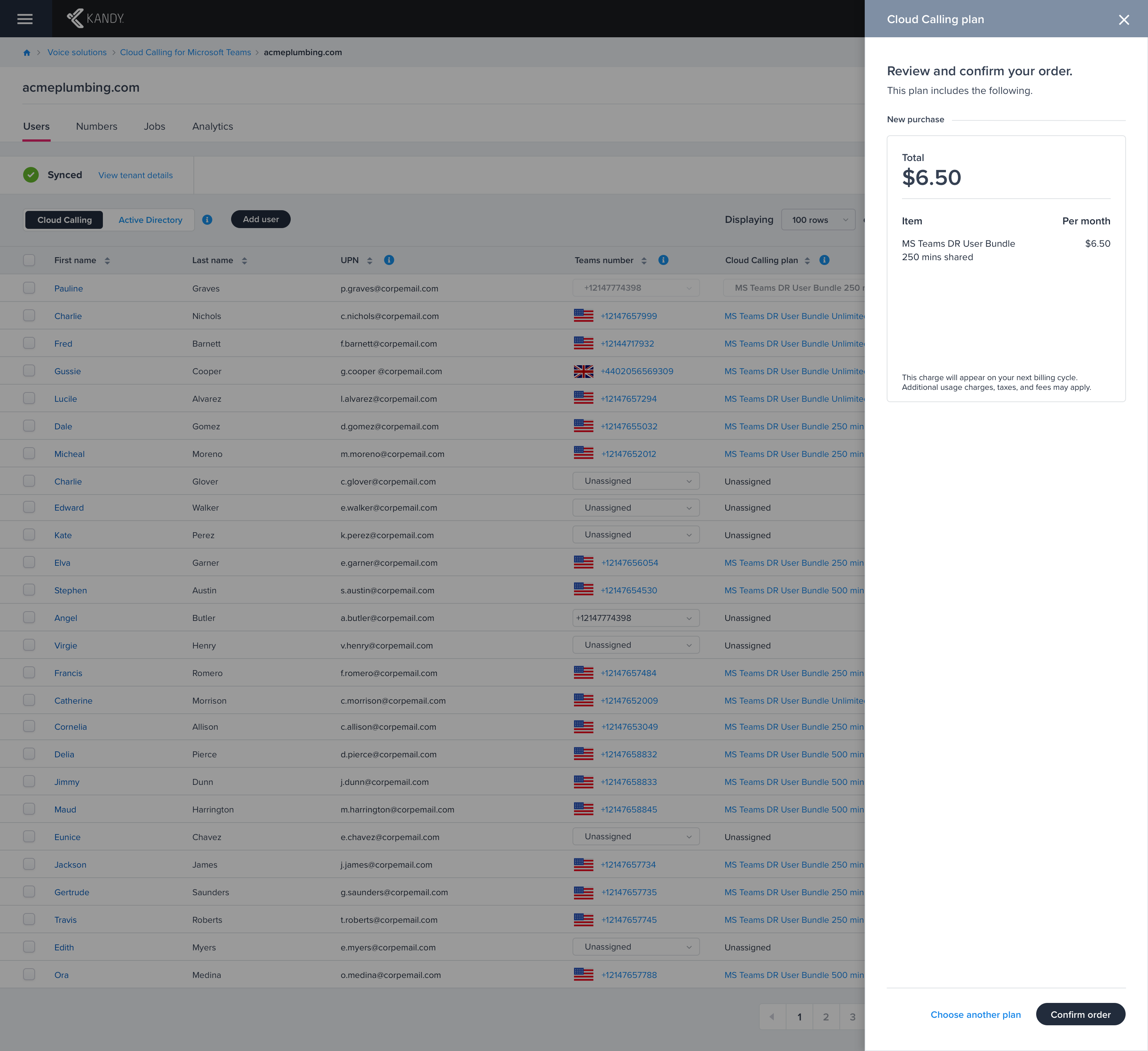Screen dimensions: 1148x1051
Task: Switch to the Numbers tab
Action: [96, 126]
